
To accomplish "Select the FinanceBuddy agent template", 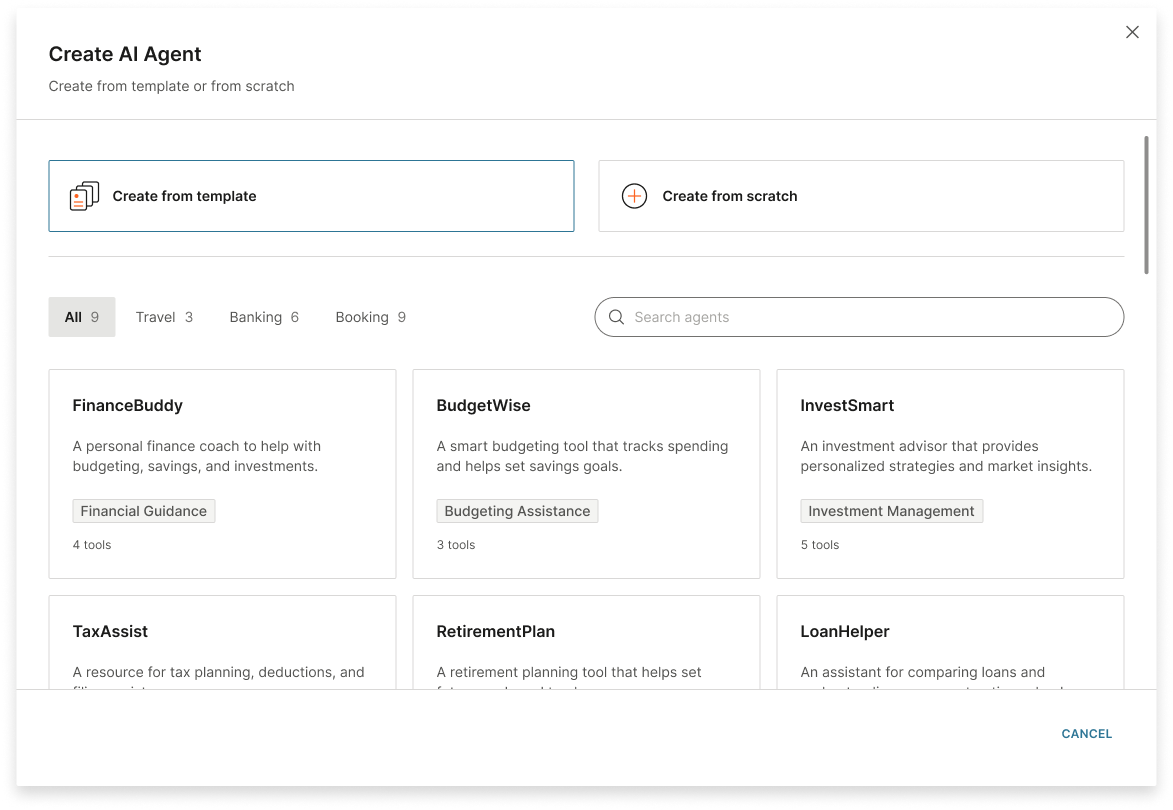I will coord(222,473).
